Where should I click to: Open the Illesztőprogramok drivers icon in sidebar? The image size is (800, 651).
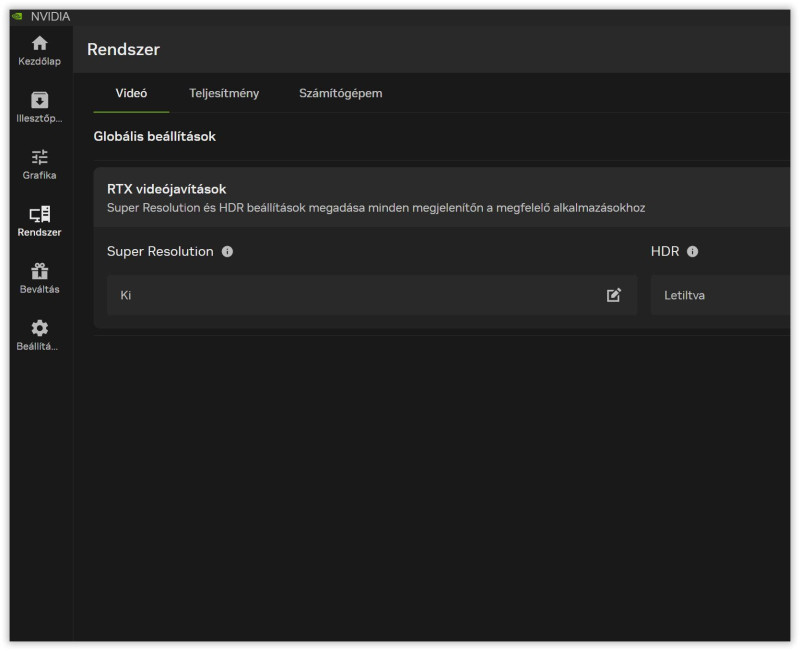click(40, 100)
